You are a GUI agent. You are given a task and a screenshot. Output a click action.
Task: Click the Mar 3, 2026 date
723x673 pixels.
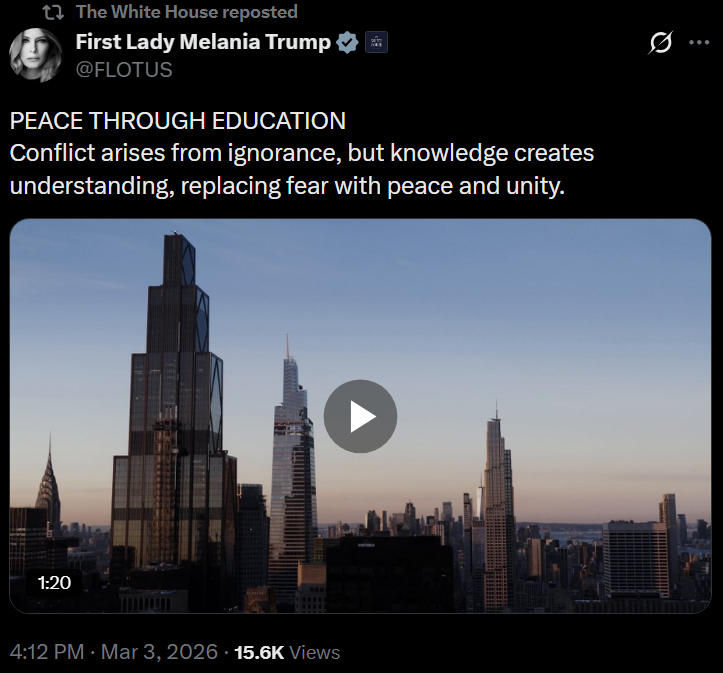coord(159,652)
